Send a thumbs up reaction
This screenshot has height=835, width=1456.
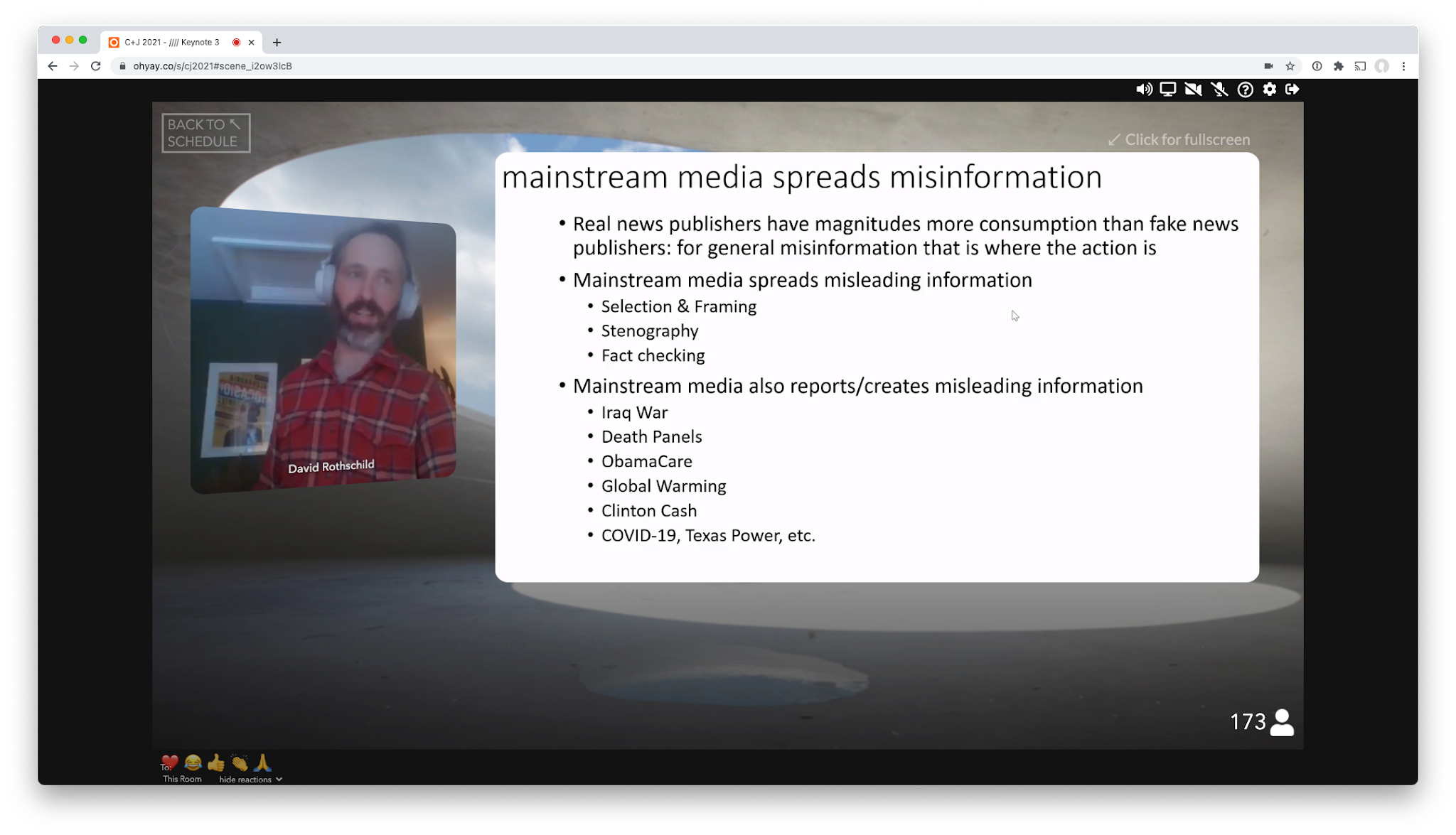(216, 763)
